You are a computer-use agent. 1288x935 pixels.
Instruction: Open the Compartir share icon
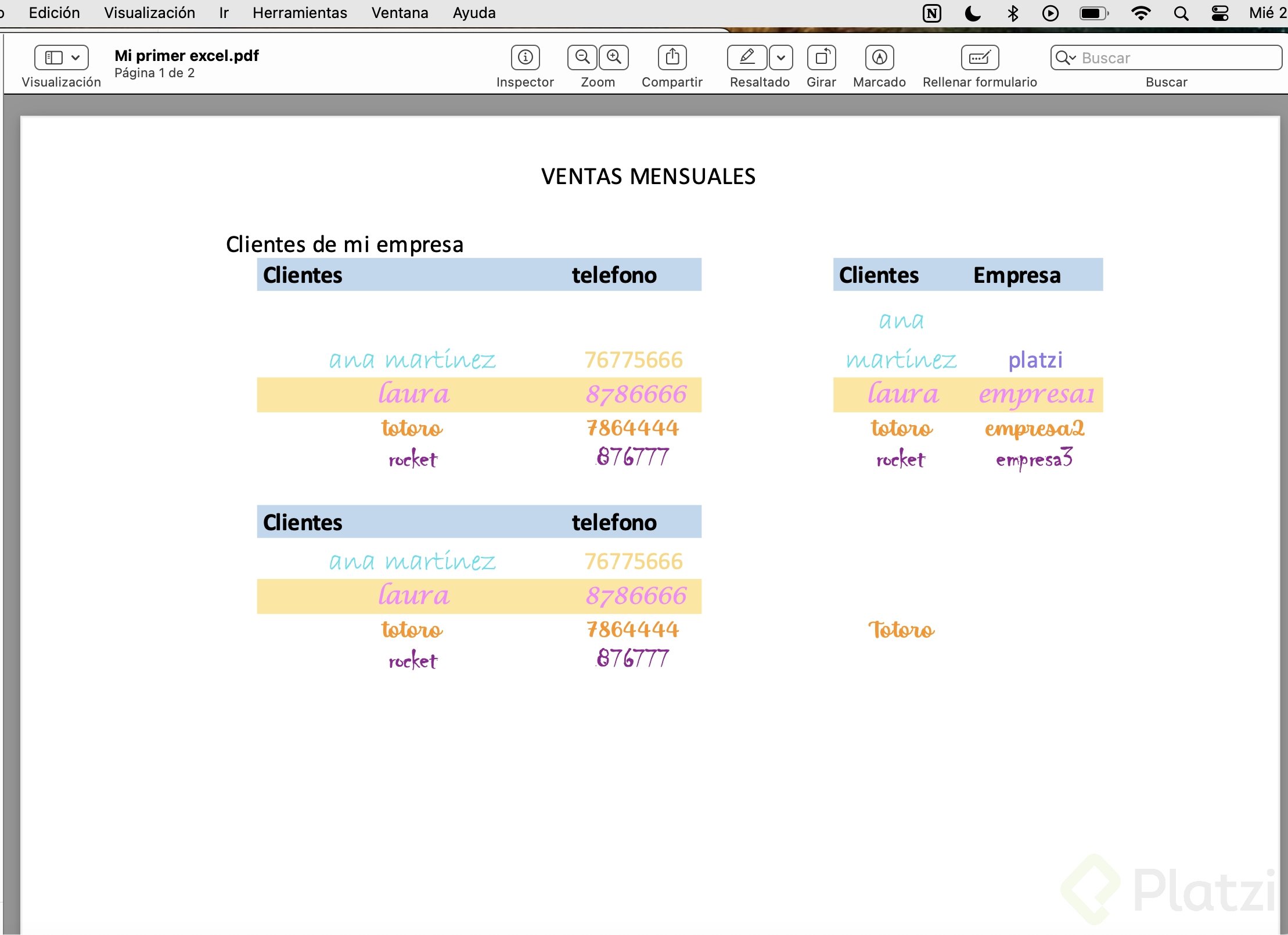672,57
